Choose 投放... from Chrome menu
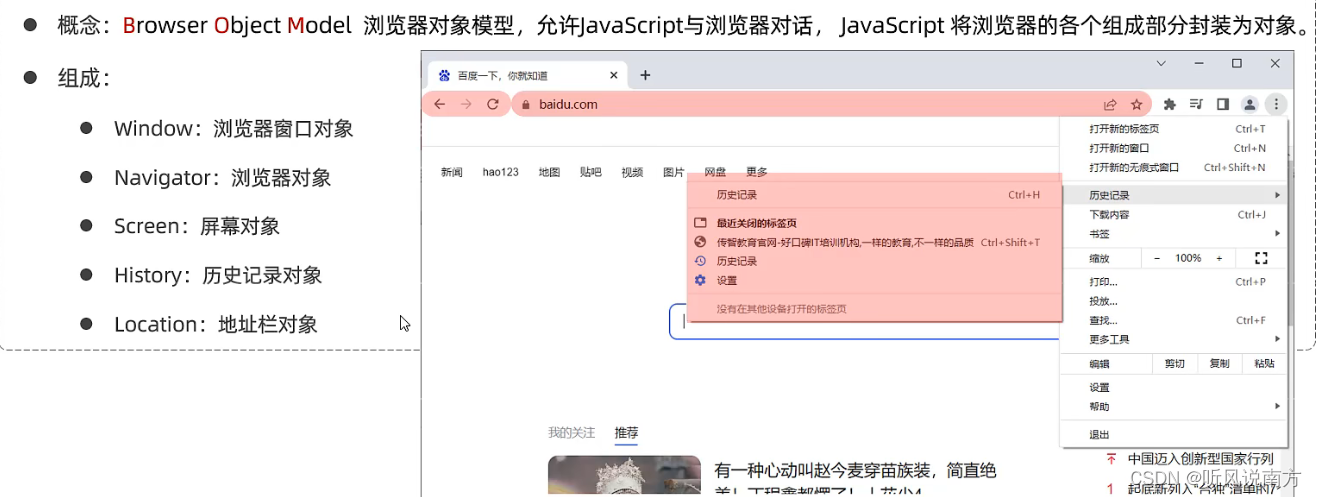 point(1175,301)
